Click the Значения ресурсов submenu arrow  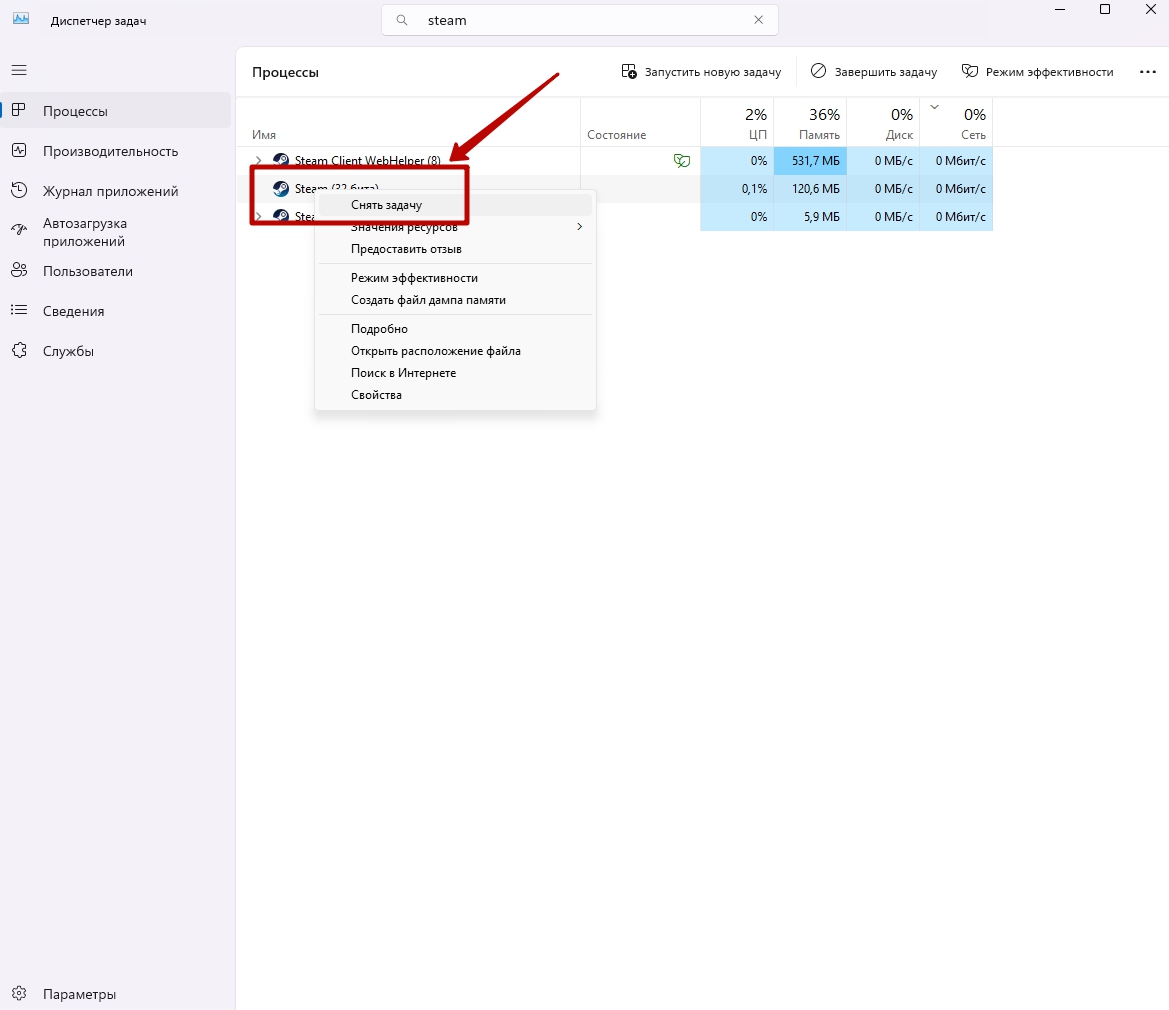(579, 227)
